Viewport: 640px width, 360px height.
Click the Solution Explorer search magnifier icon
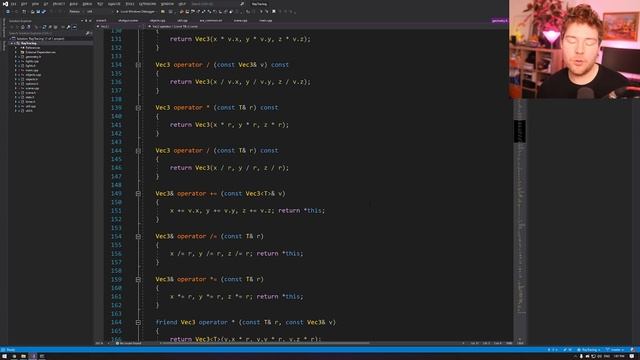(87, 33)
